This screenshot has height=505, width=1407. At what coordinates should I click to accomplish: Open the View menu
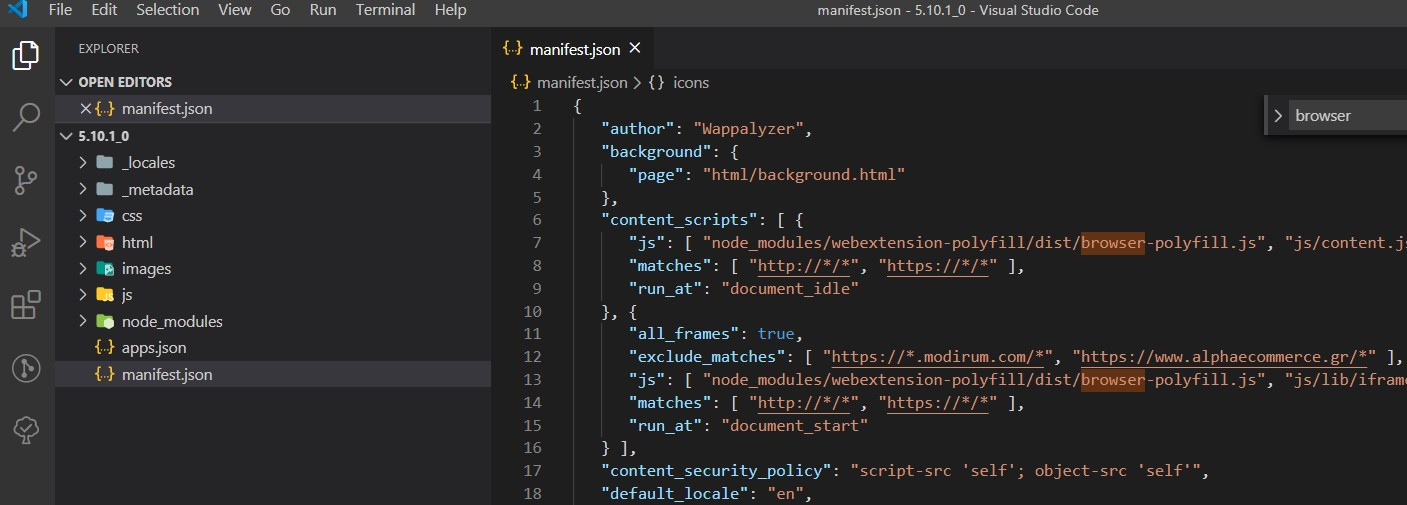point(235,10)
